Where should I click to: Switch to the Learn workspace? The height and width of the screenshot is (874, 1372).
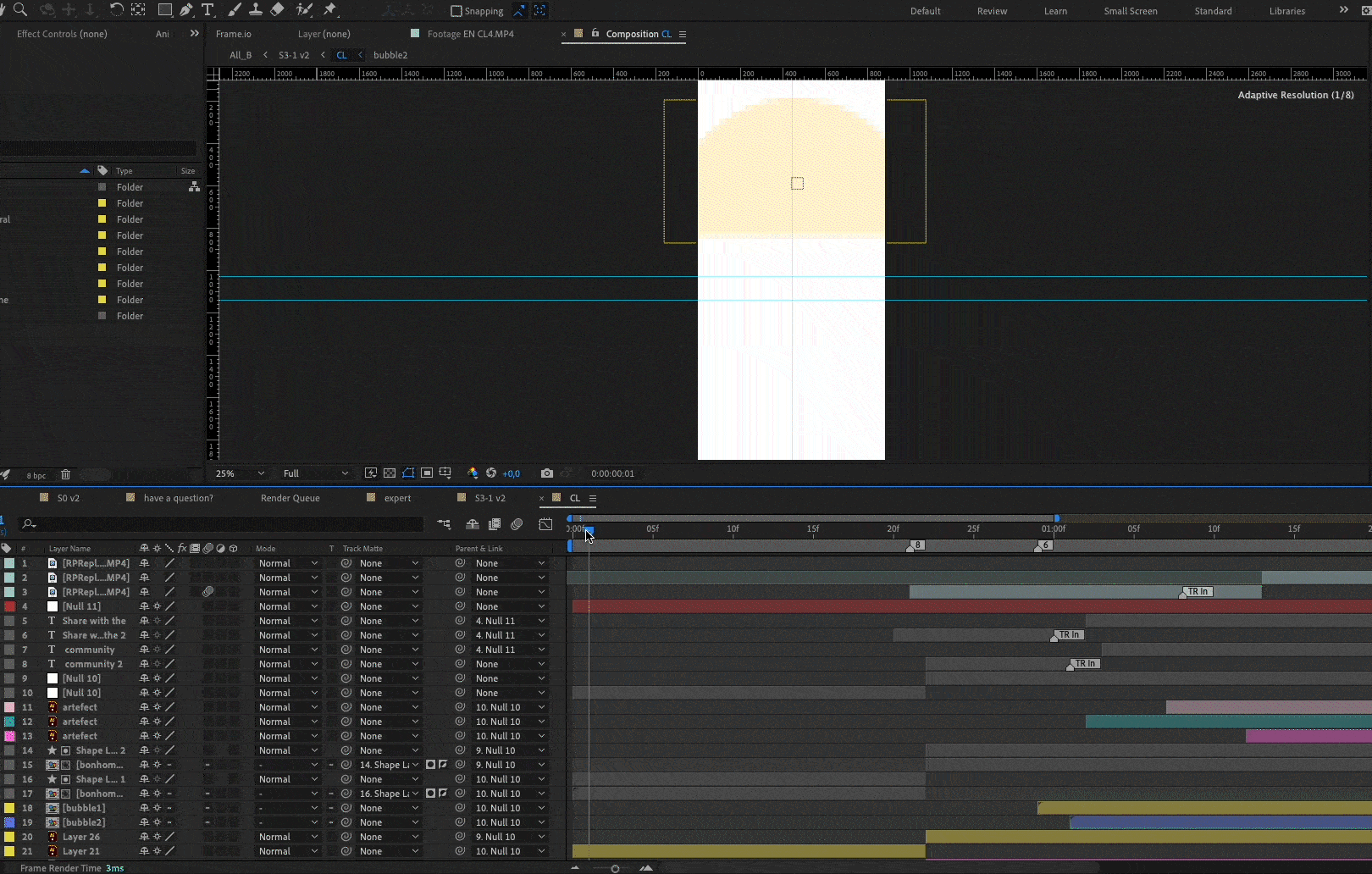(1055, 11)
